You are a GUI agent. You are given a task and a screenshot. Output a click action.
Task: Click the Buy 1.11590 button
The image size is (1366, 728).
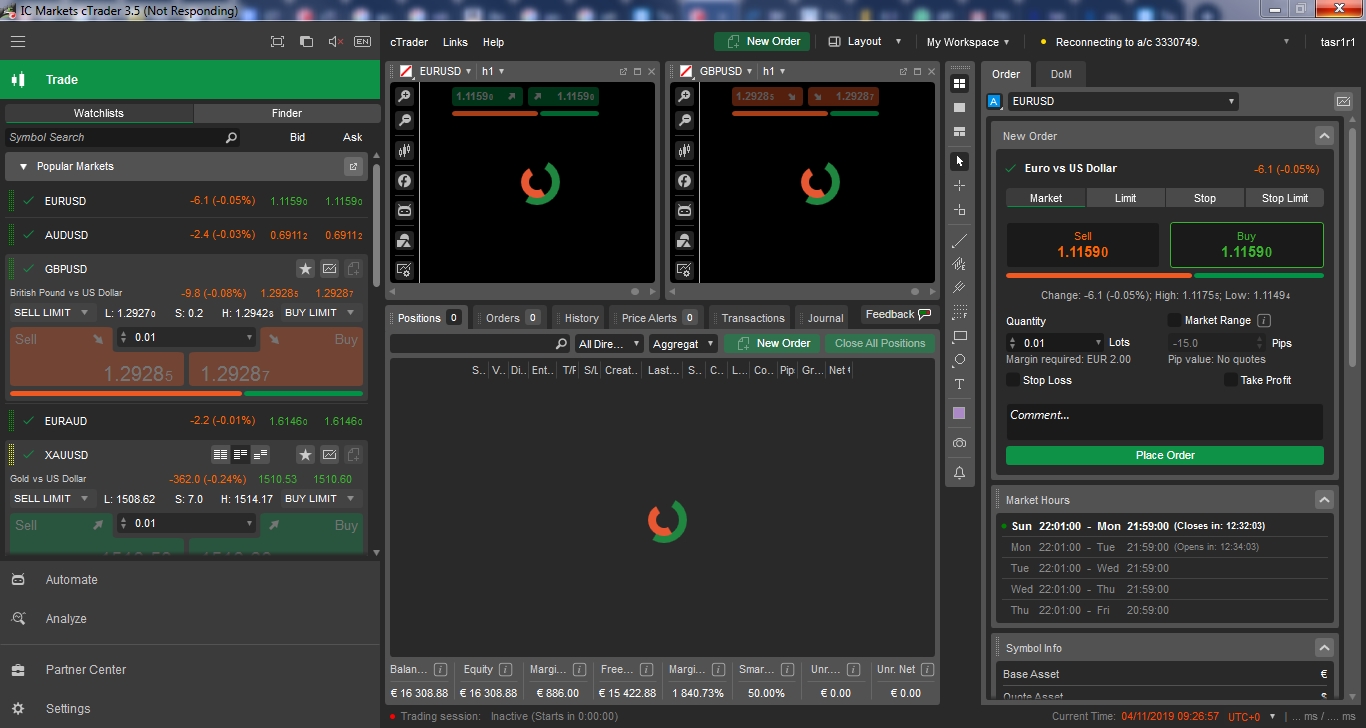point(1246,245)
